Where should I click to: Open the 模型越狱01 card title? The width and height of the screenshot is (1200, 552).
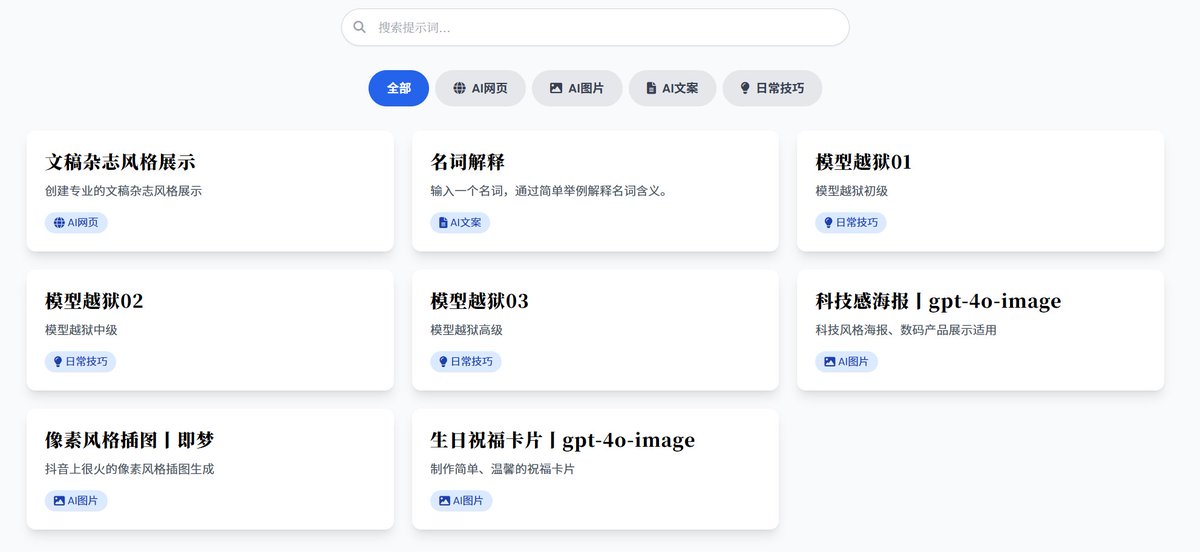tap(864, 162)
